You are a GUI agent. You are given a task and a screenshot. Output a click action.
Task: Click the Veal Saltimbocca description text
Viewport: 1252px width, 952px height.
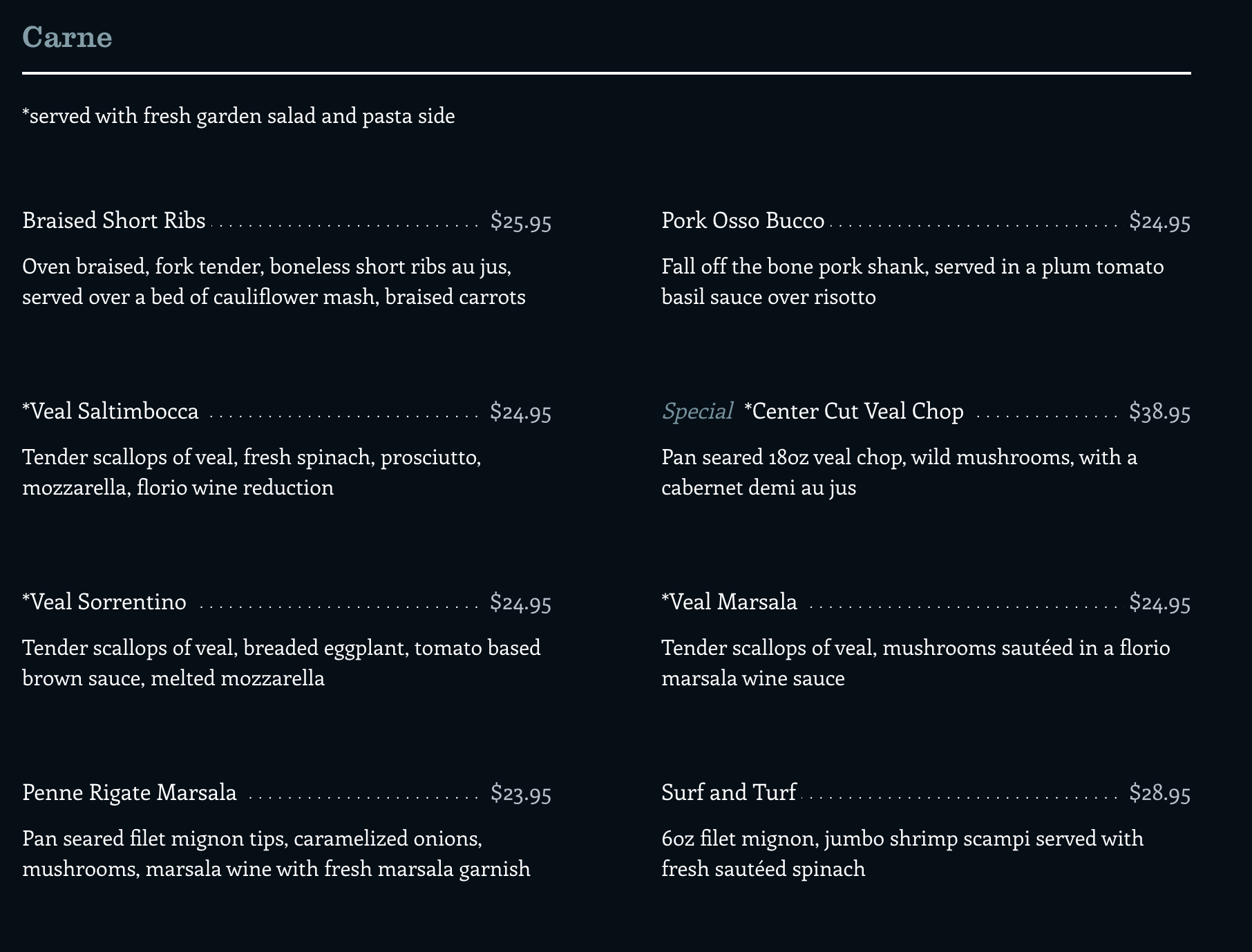coord(252,472)
